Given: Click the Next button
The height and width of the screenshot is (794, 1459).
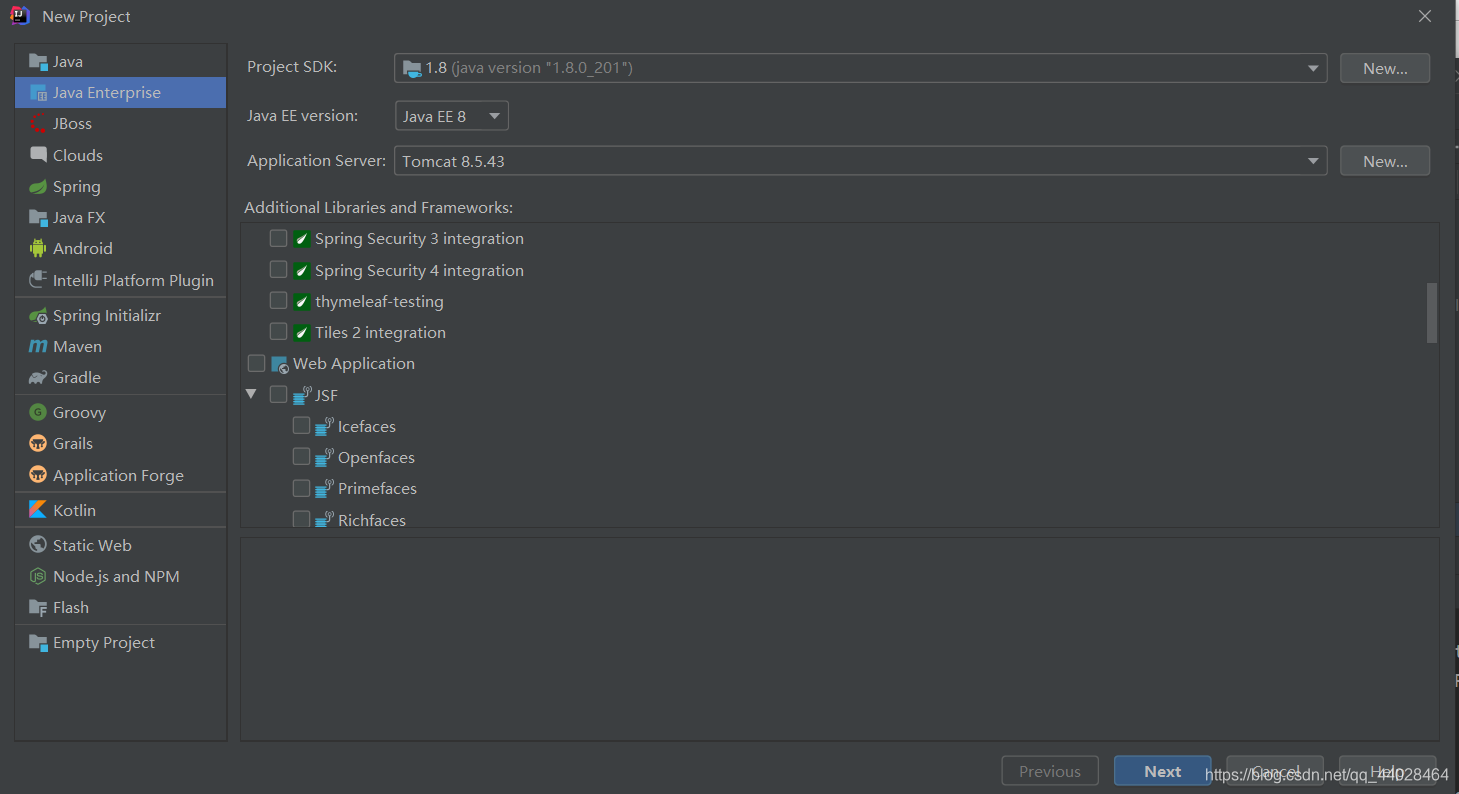Looking at the screenshot, I should coord(1163,771).
